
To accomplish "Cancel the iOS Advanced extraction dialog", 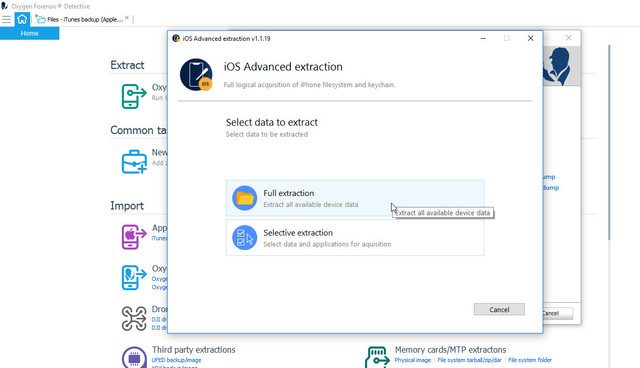I will (499, 309).
